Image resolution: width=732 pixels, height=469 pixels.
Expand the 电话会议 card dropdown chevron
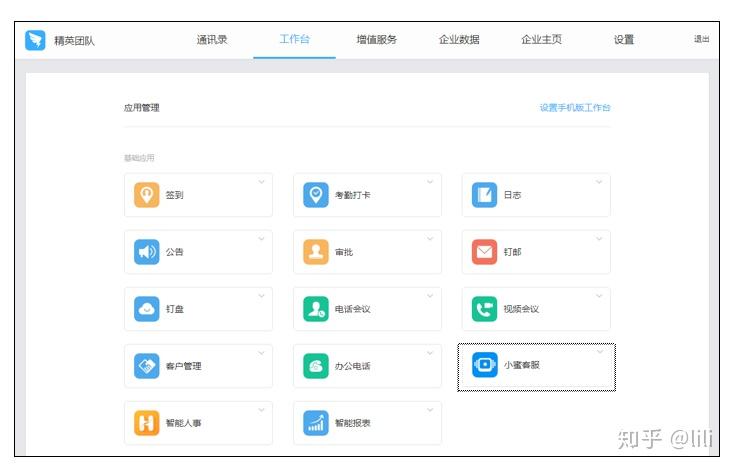click(430, 296)
